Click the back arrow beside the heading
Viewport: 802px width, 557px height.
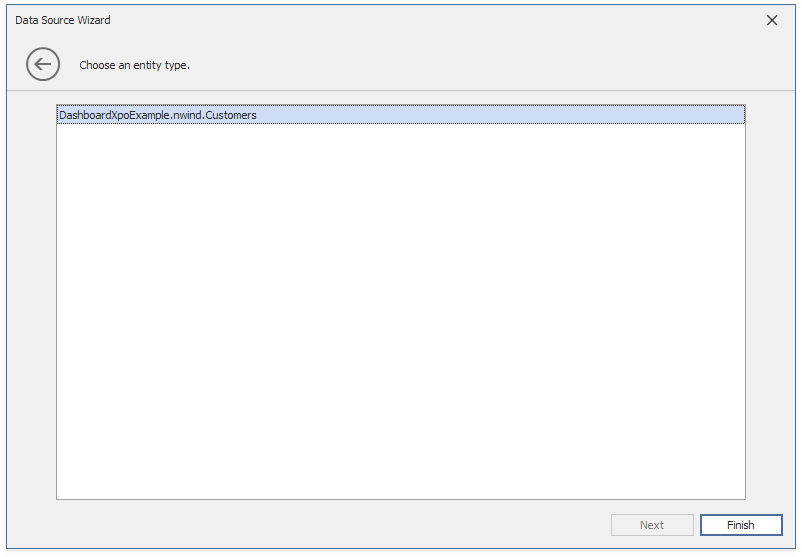(x=43, y=65)
